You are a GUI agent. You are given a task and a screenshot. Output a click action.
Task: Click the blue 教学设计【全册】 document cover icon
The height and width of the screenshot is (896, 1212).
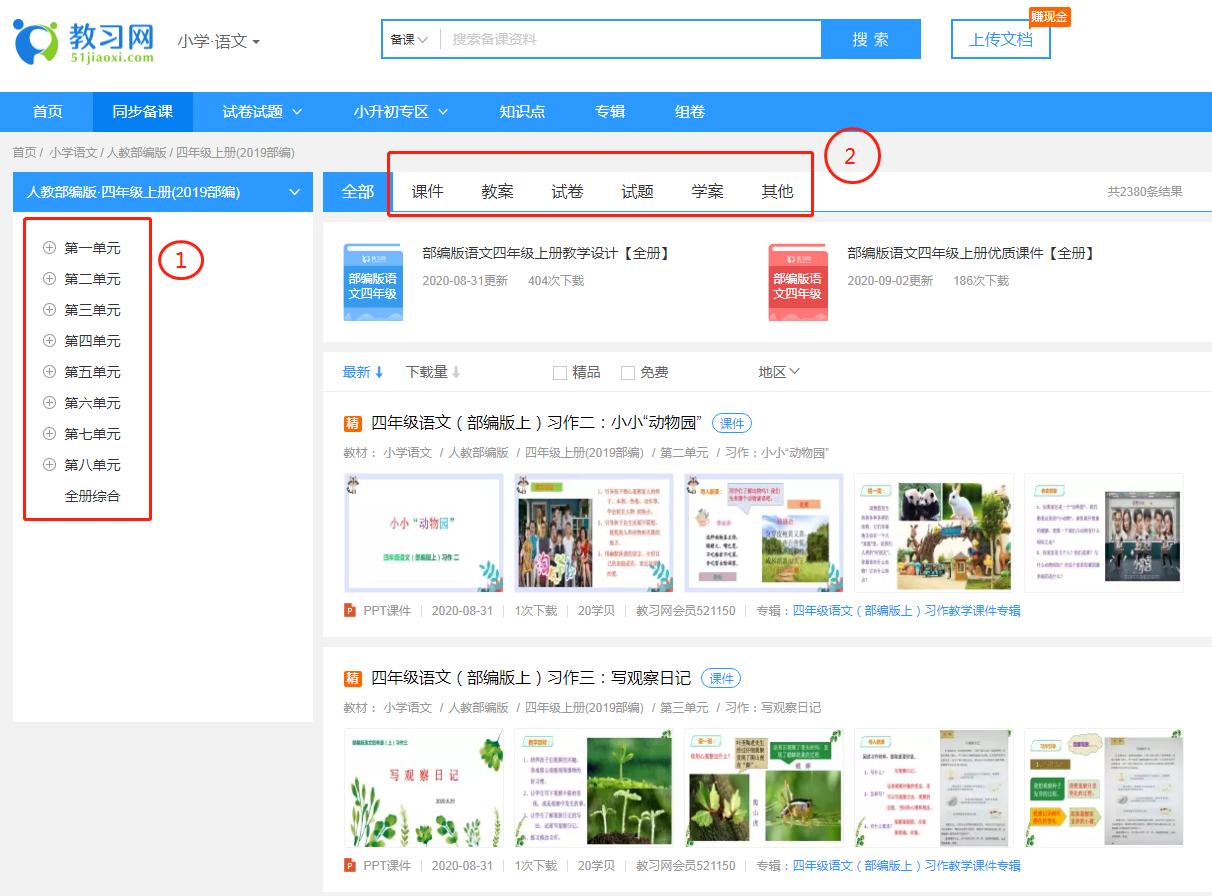(x=372, y=282)
